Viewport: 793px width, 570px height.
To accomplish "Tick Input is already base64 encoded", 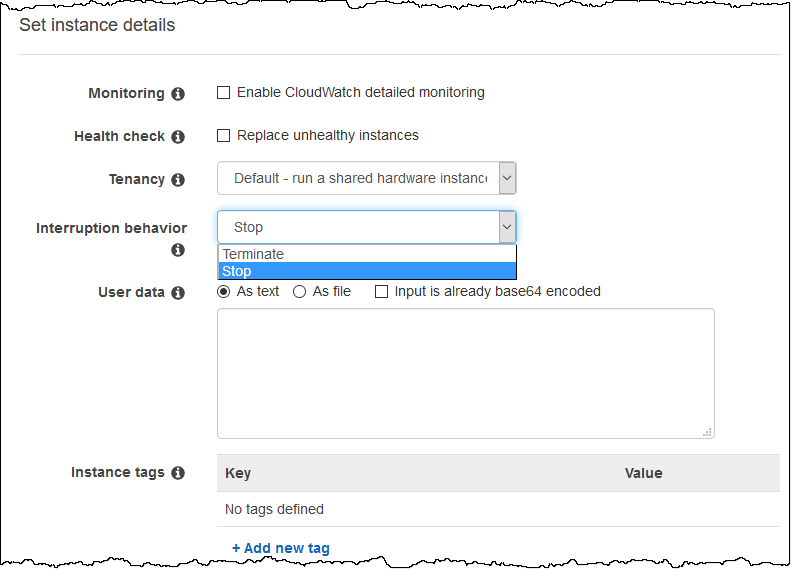I will point(382,292).
